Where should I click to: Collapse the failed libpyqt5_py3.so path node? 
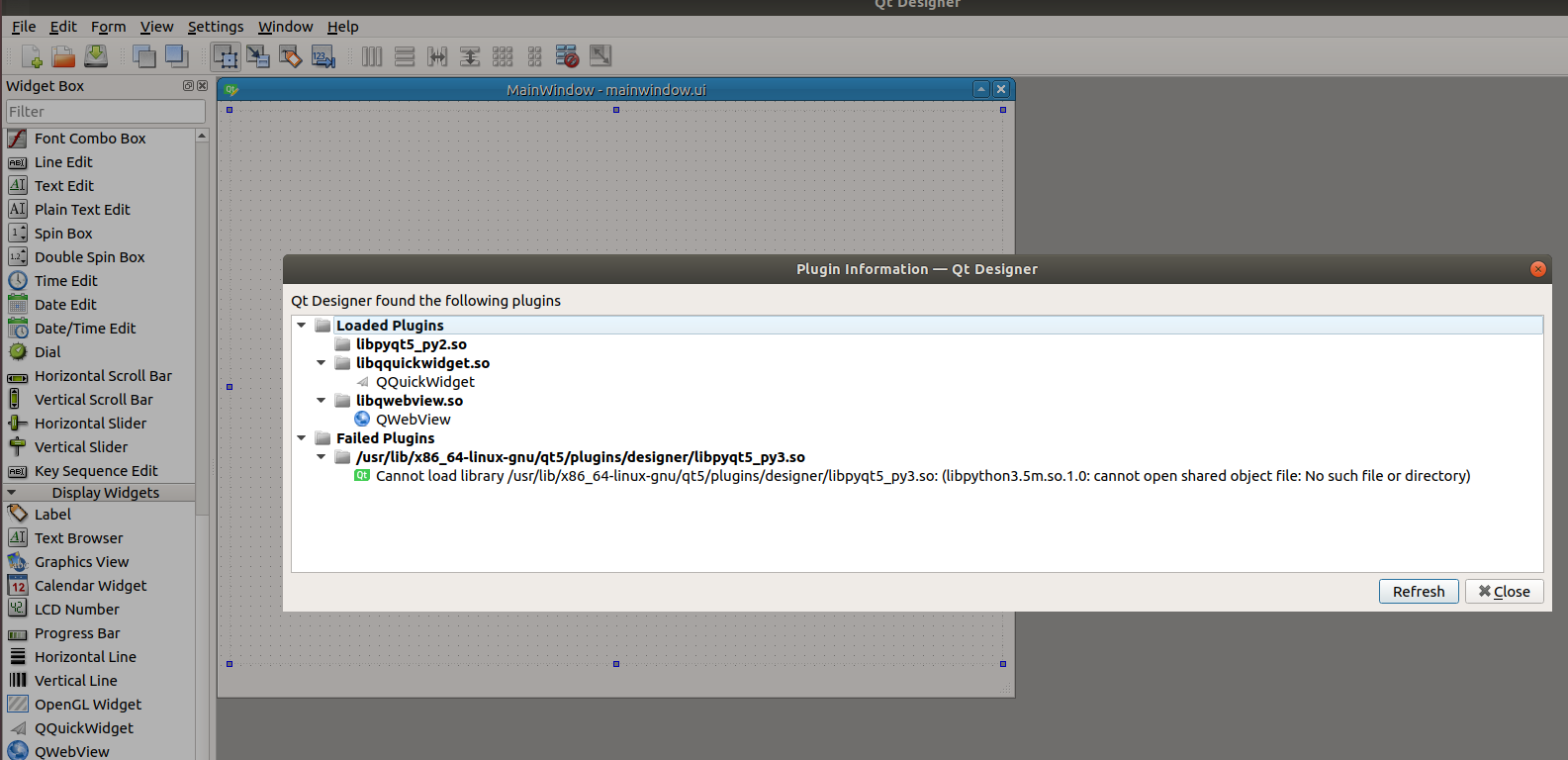click(322, 456)
